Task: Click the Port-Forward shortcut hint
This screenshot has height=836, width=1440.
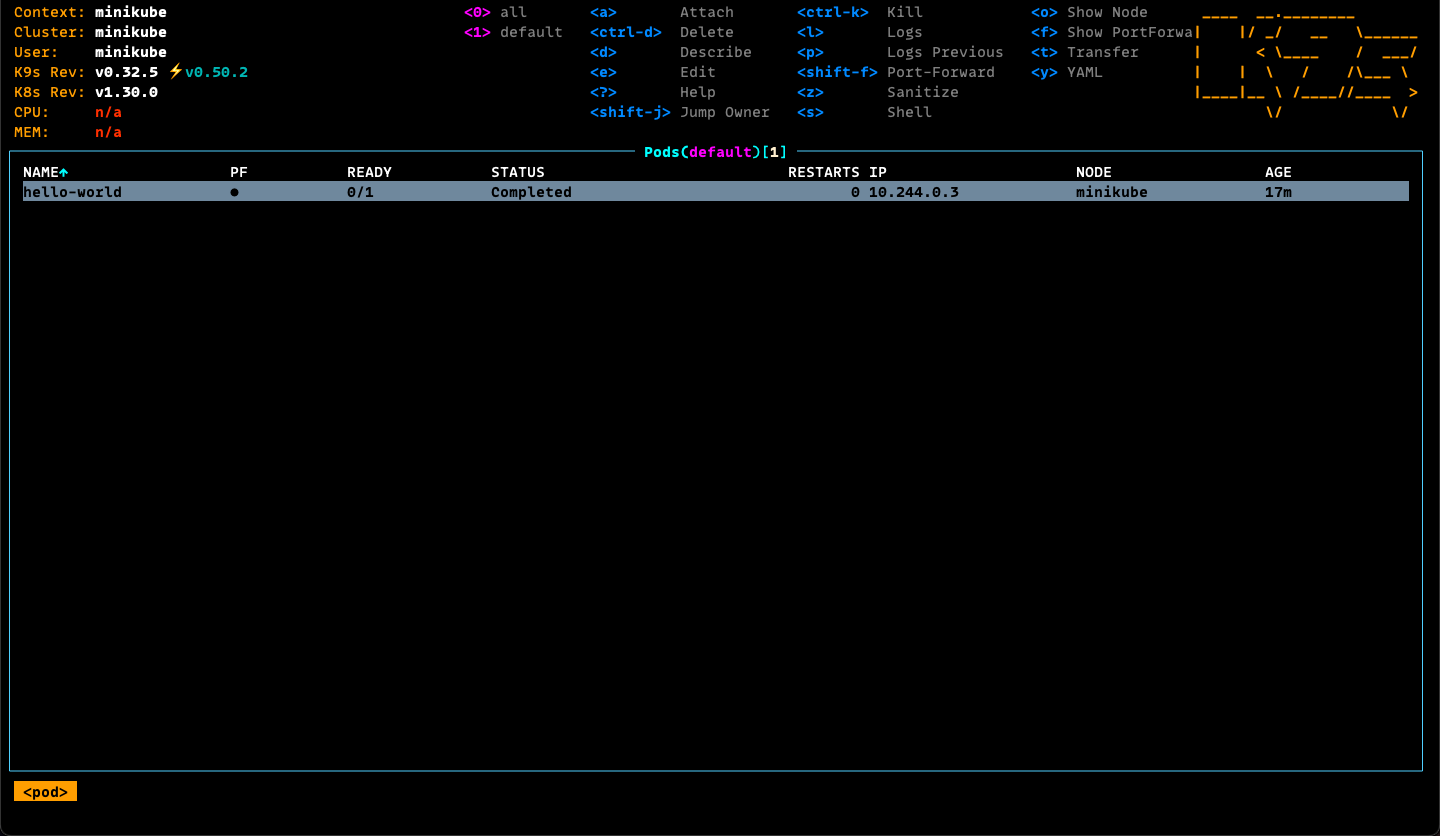Action: (x=940, y=72)
